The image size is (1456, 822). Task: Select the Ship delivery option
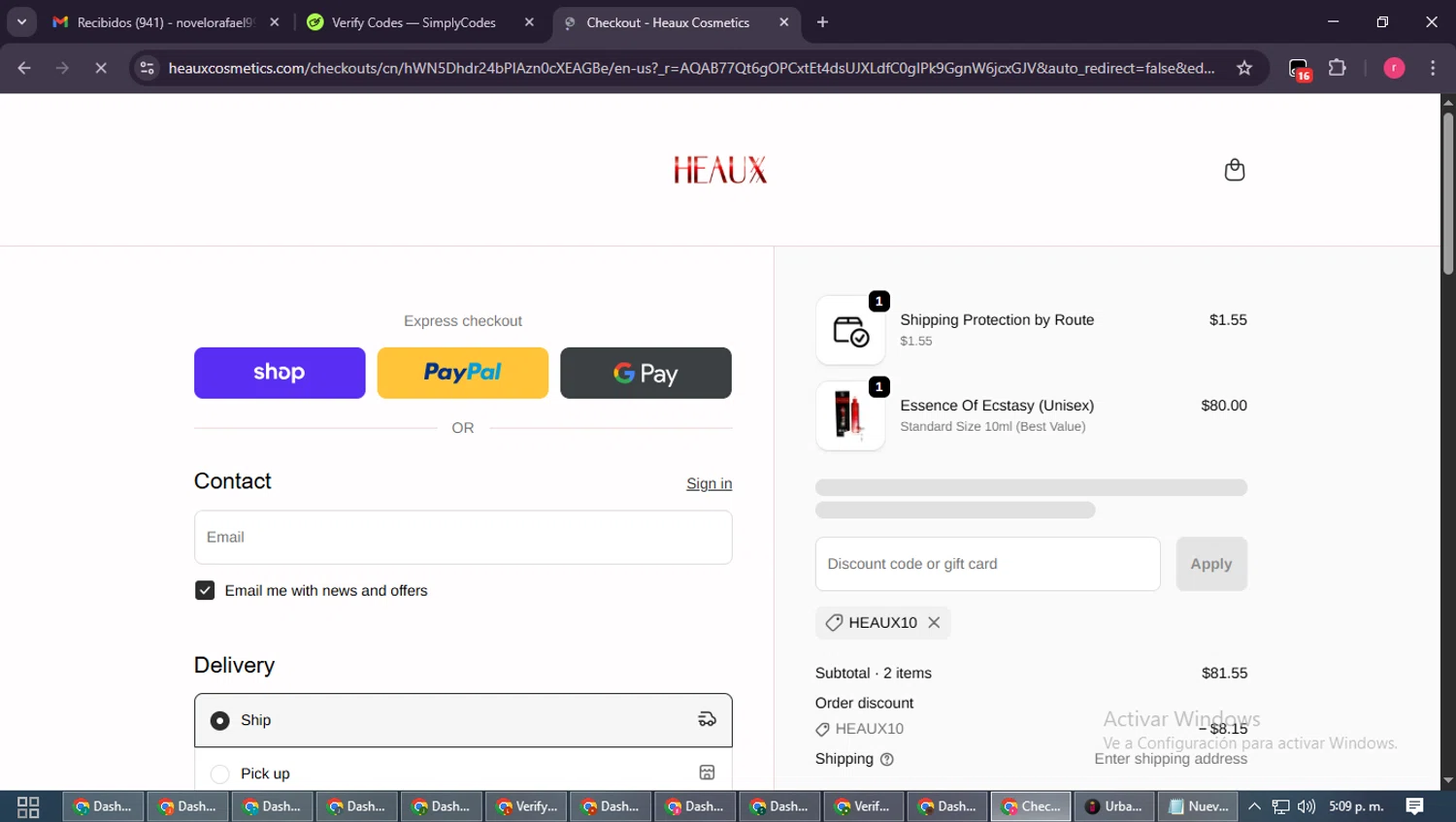click(463, 720)
